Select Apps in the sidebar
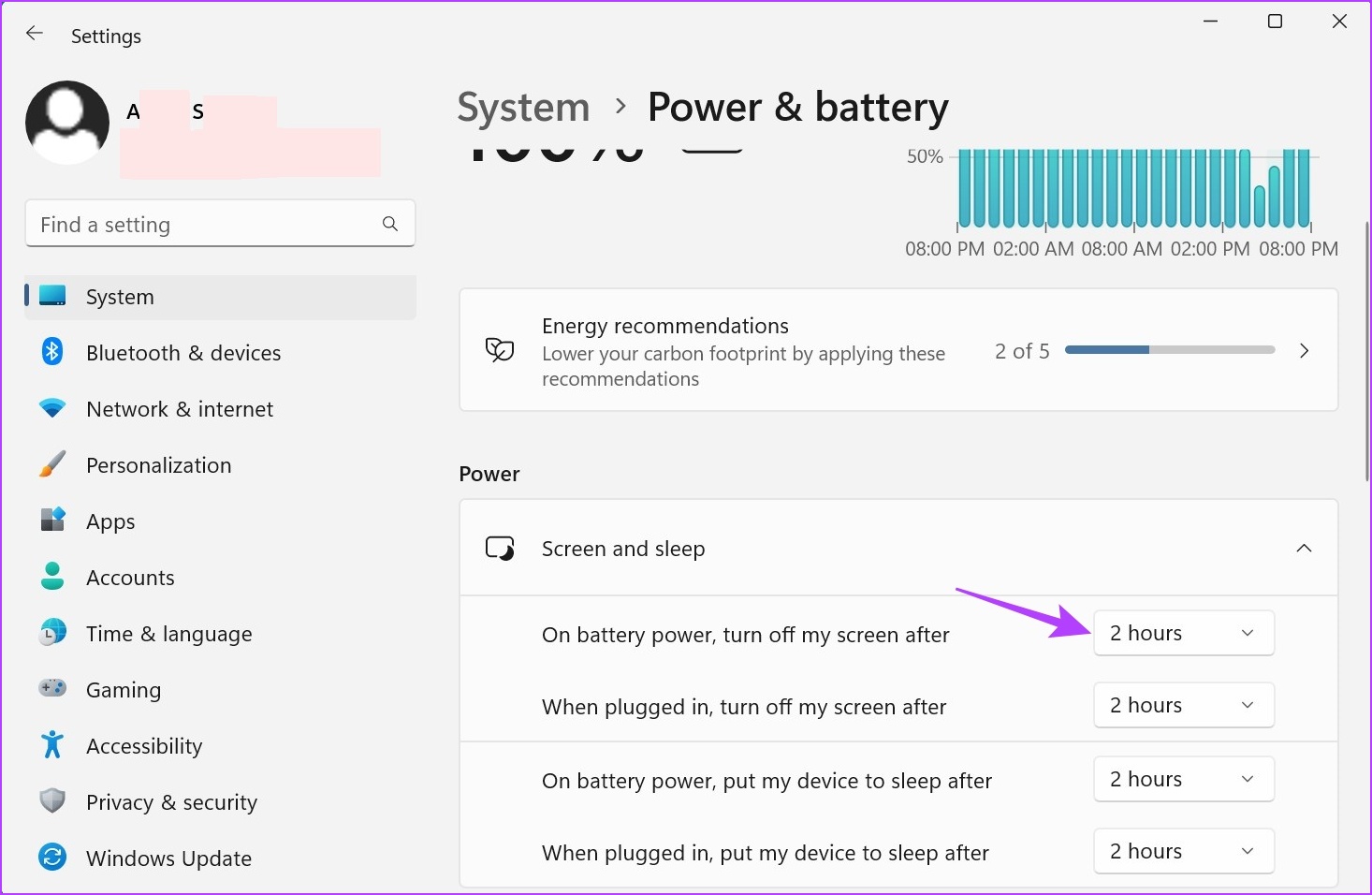The height and width of the screenshot is (895, 1372). [220, 521]
